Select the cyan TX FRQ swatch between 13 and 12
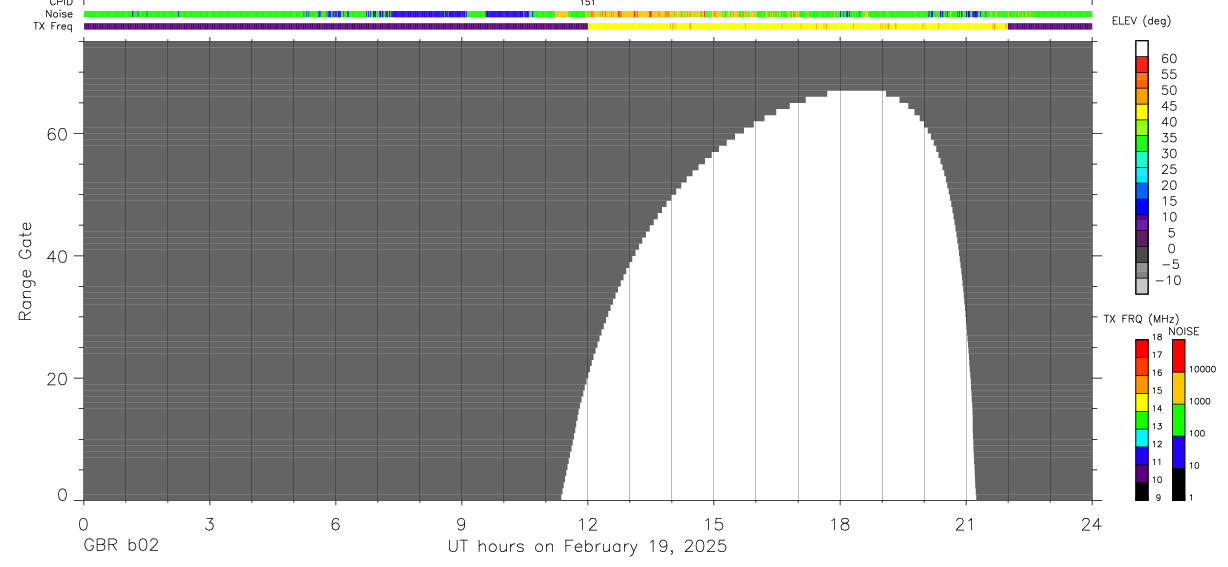 (x=1141, y=438)
